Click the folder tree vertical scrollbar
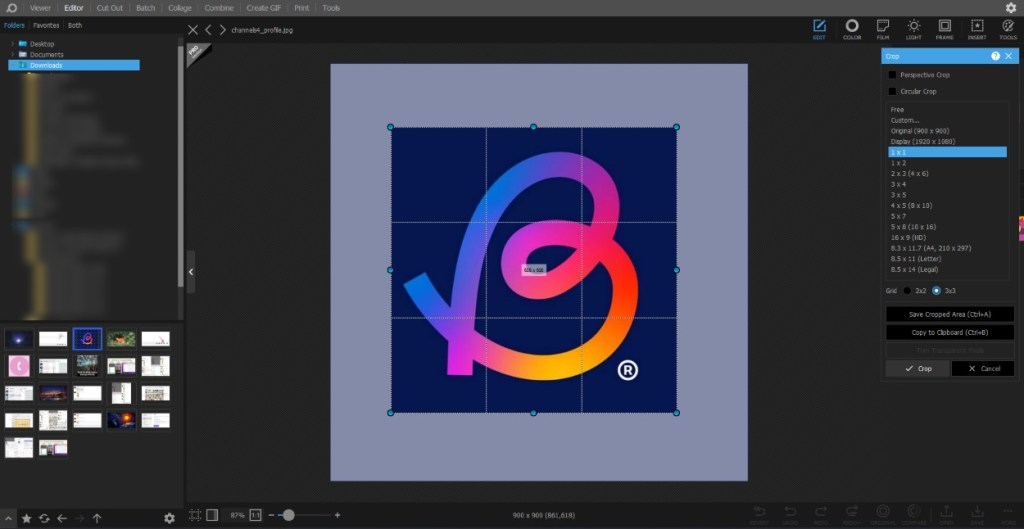The height and width of the screenshot is (529, 1024). pyautogui.click(x=181, y=167)
